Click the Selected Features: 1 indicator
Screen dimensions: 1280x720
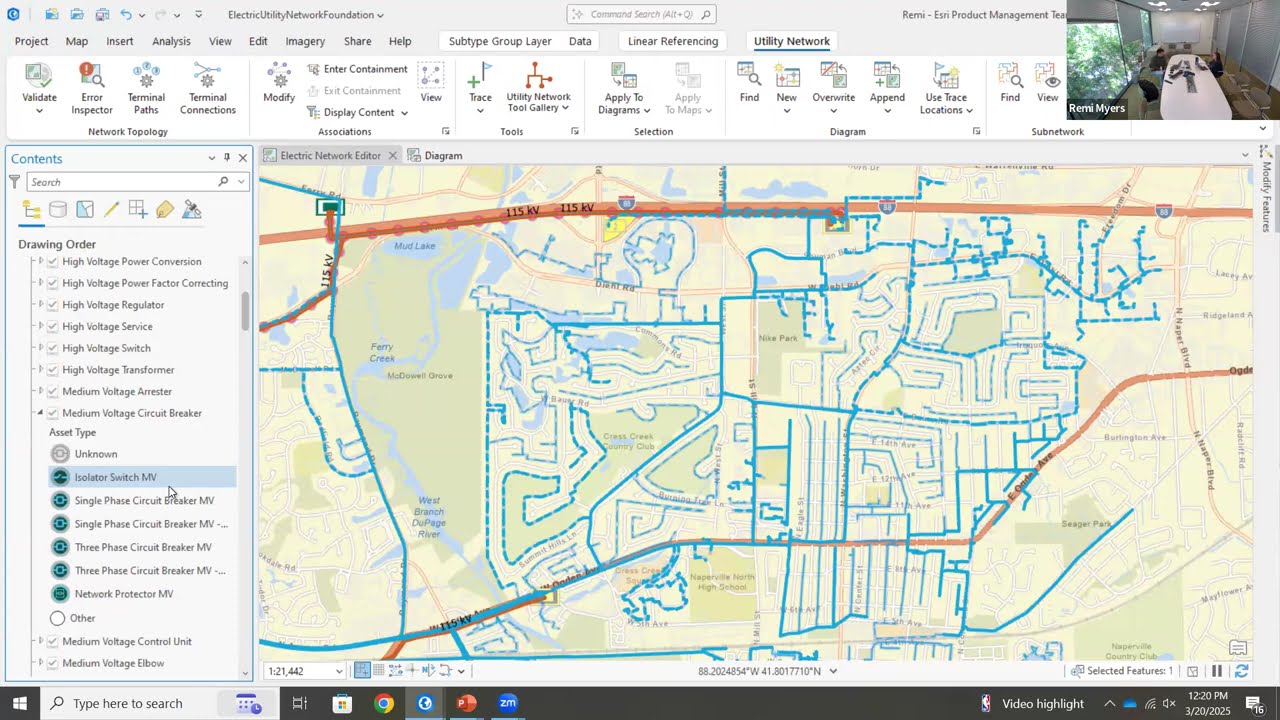1121,671
